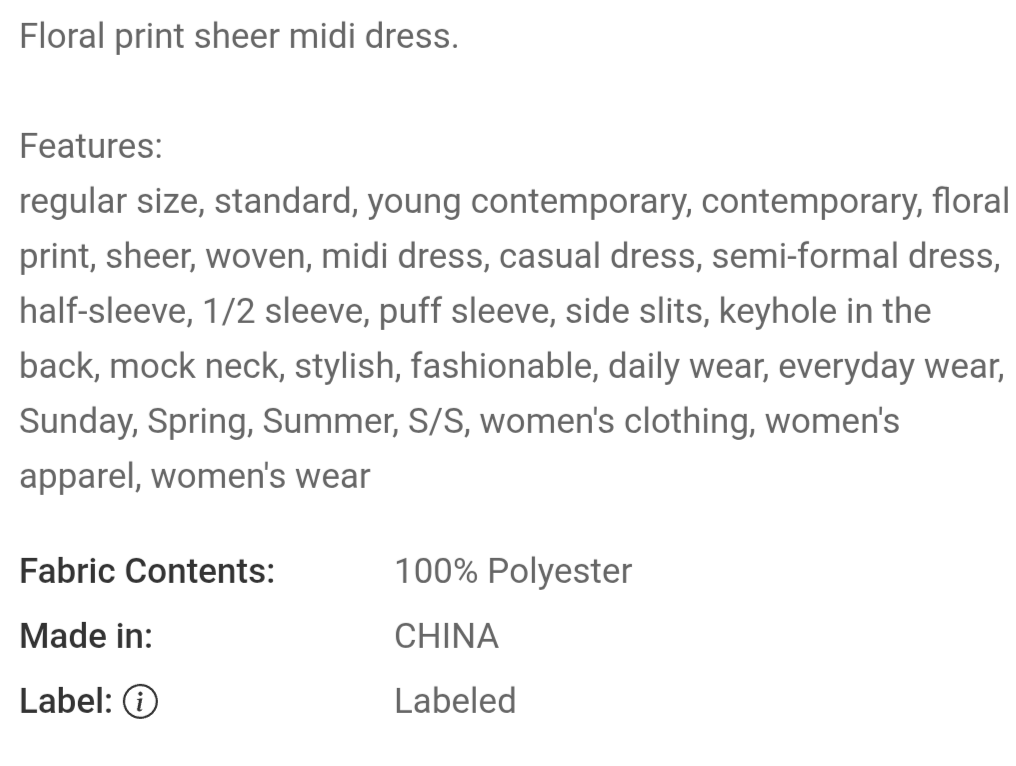
Task: Click the Floral print sheer midi dress title
Action: (x=239, y=36)
